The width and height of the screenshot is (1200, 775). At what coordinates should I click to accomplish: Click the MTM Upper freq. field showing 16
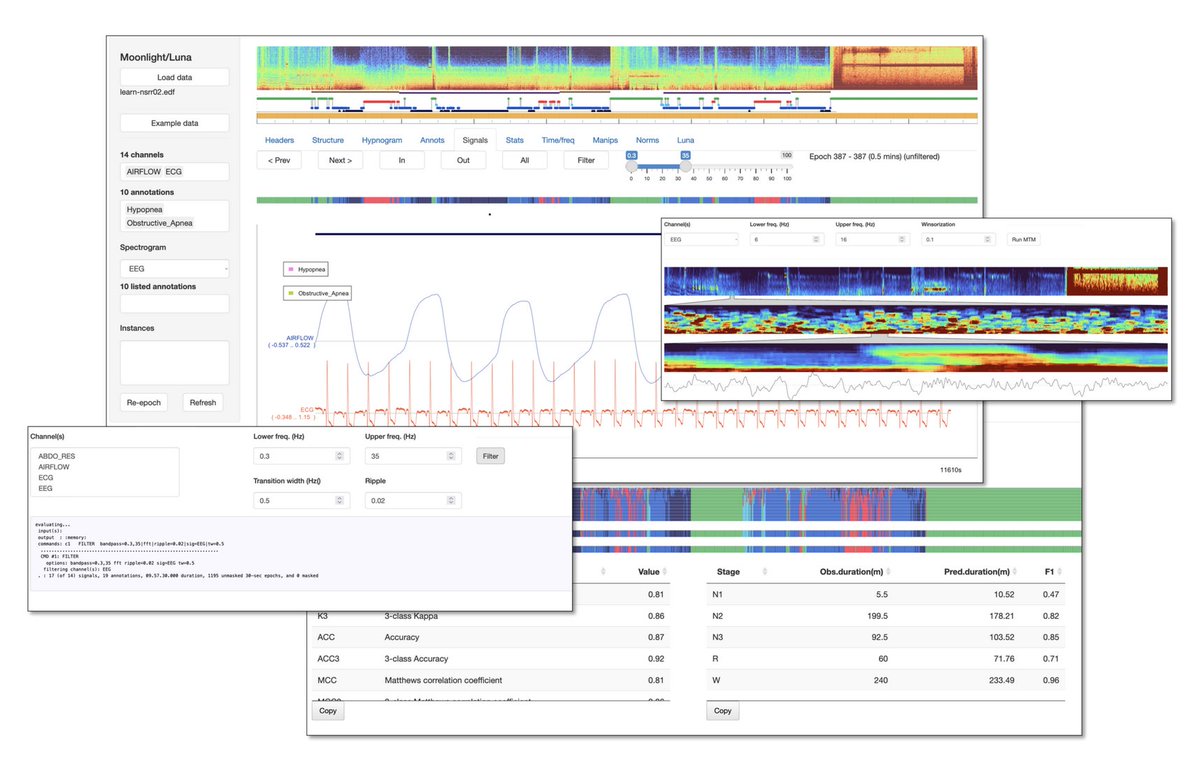click(x=873, y=240)
